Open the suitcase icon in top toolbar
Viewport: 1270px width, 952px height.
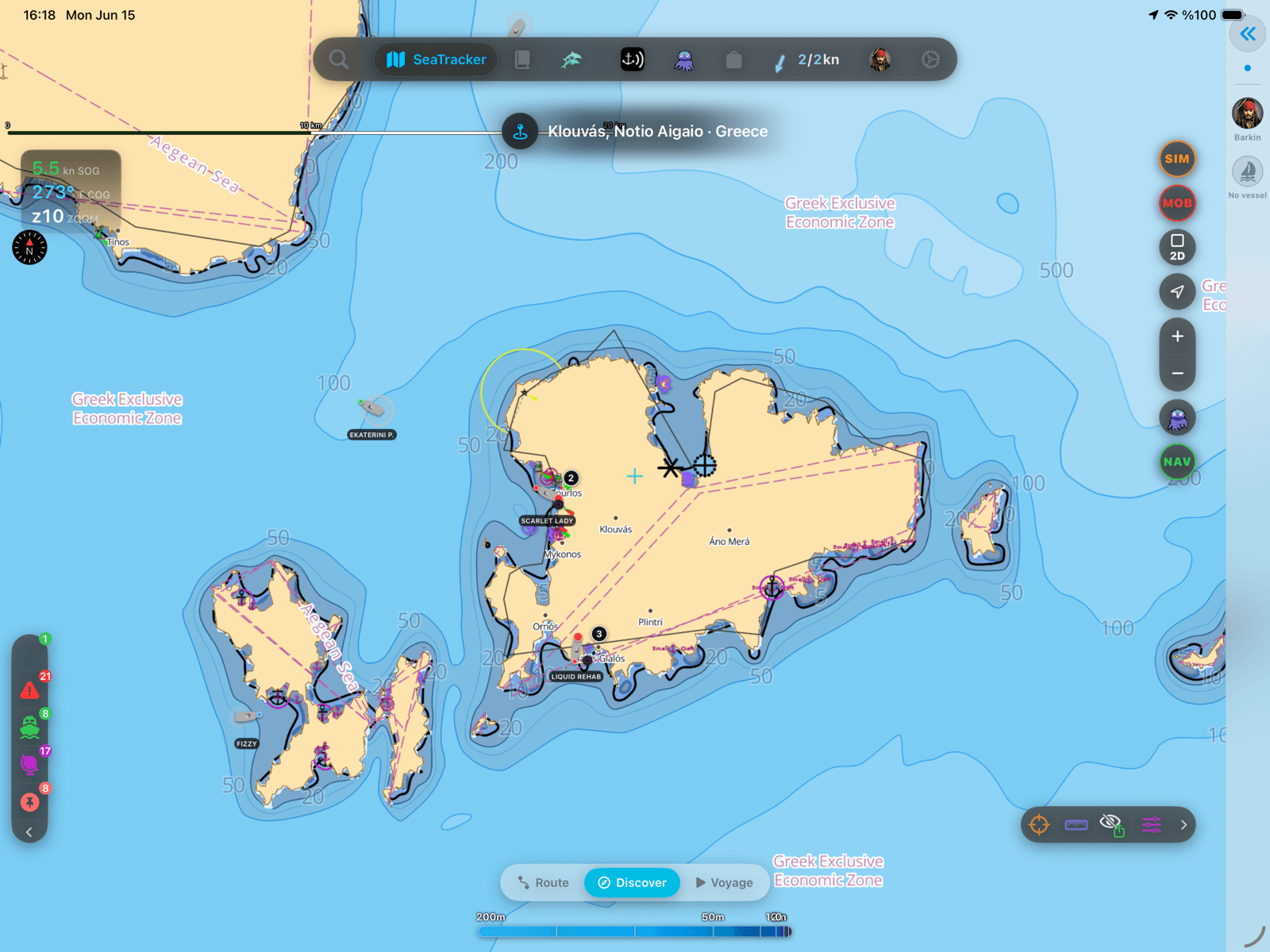[734, 59]
